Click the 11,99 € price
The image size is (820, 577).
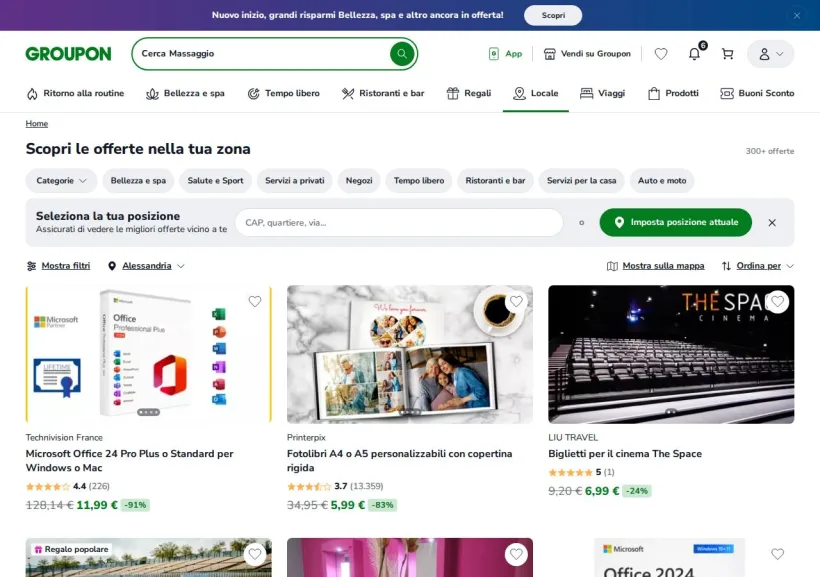97,505
